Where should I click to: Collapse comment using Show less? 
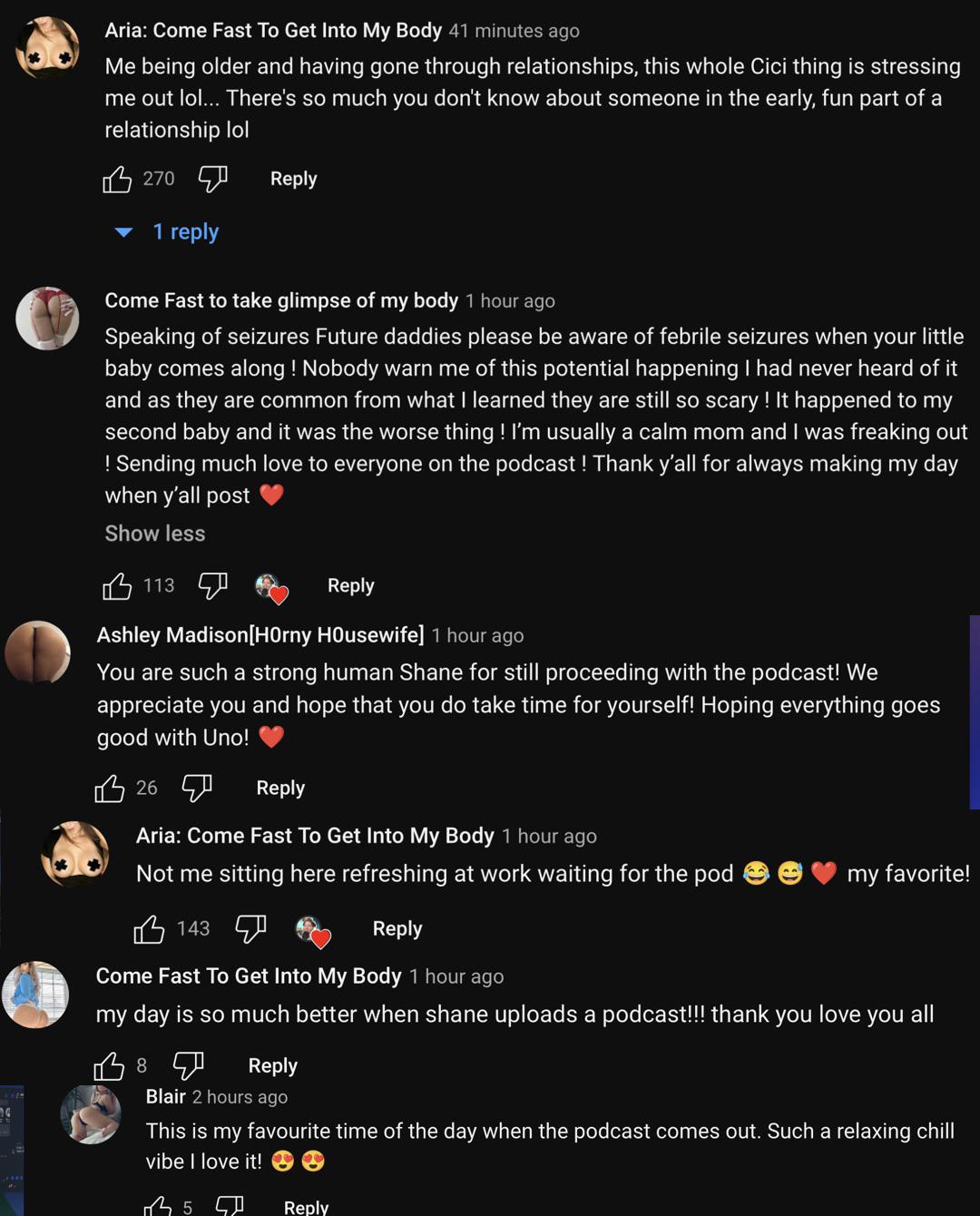(155, 534)
